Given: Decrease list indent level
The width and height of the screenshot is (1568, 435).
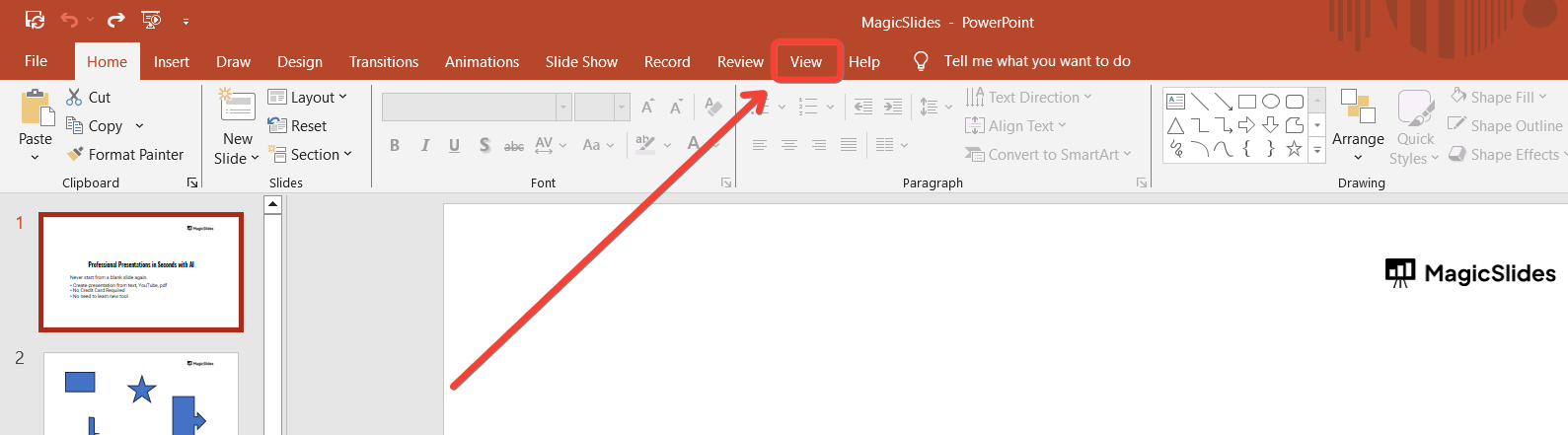Looking at the screenshot, I should pos(863,107).
